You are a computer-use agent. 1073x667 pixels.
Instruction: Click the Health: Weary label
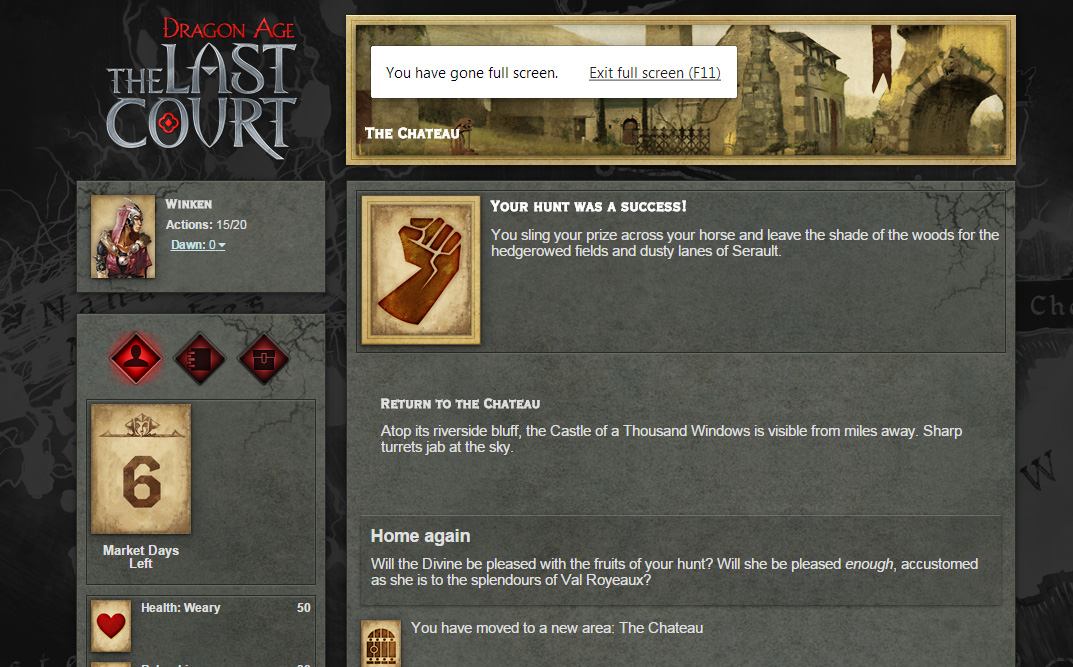point(181,607)
